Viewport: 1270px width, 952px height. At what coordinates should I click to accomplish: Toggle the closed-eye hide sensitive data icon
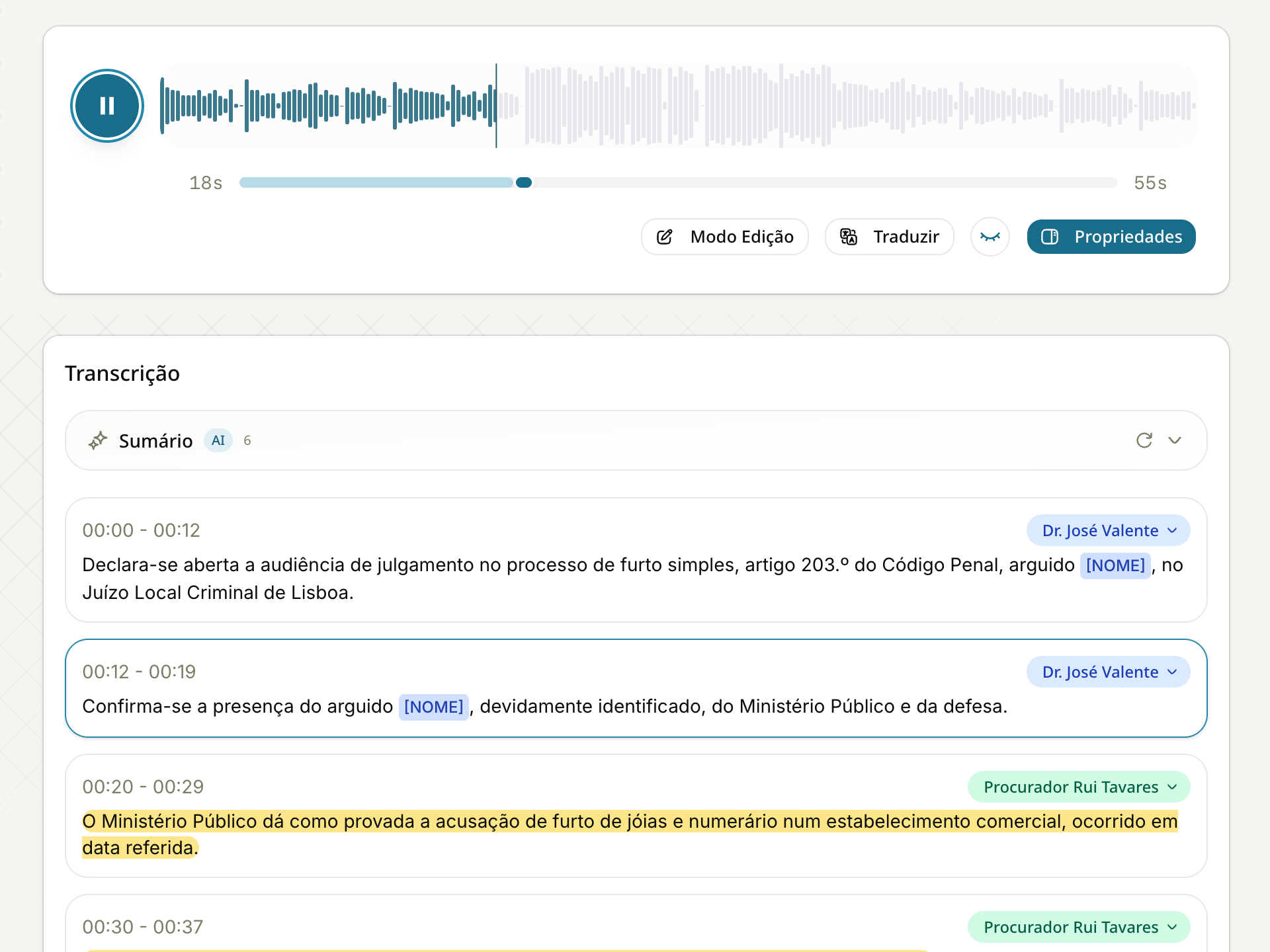tap(990, 237)
